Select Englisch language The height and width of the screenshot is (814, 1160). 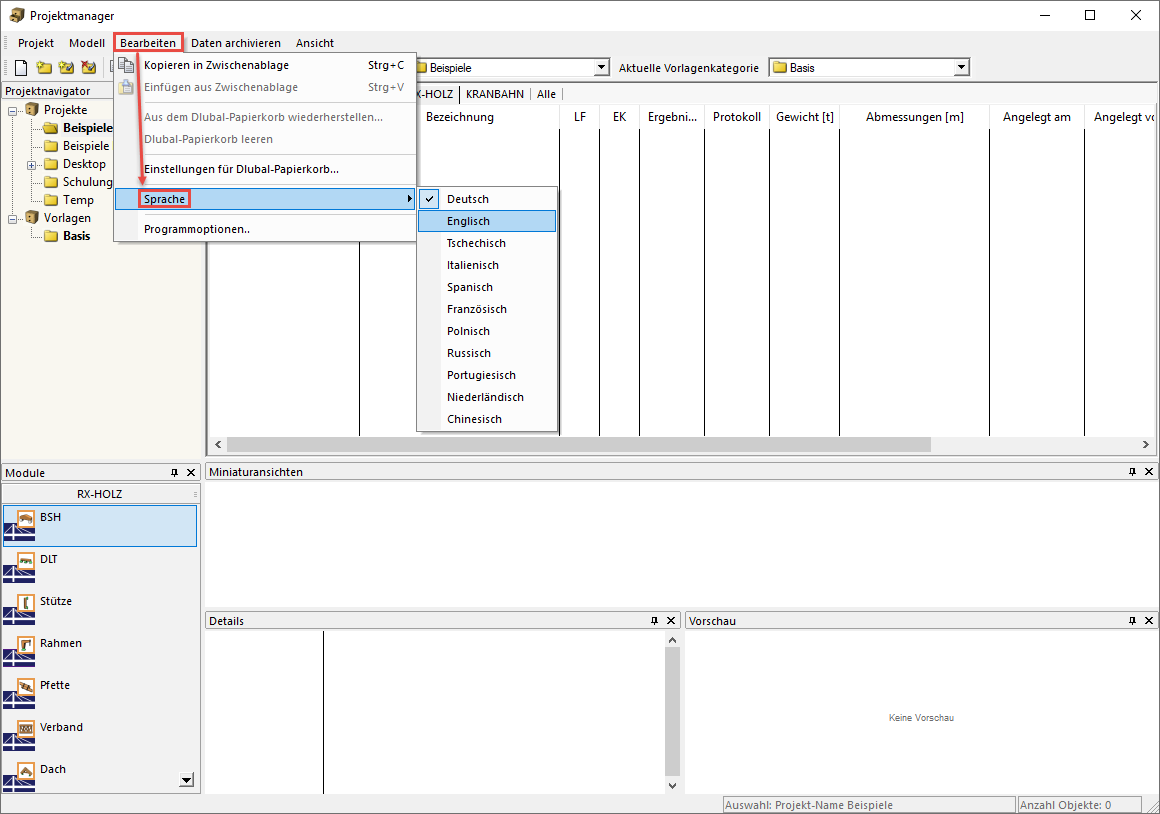coord(487,221)
